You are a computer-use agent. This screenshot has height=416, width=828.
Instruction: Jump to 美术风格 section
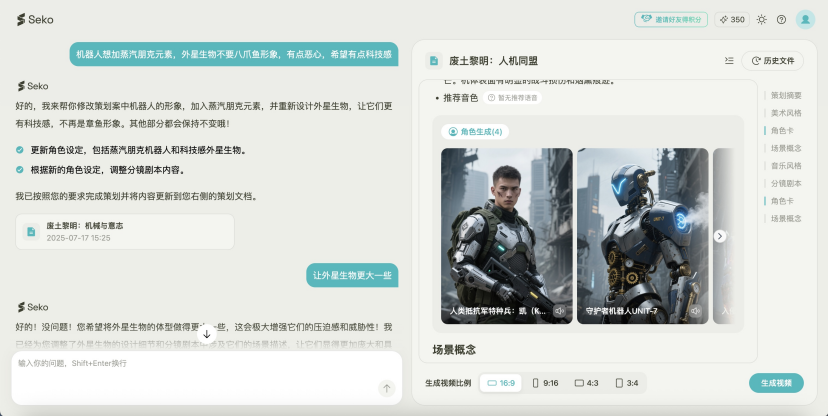pos(786,113)
